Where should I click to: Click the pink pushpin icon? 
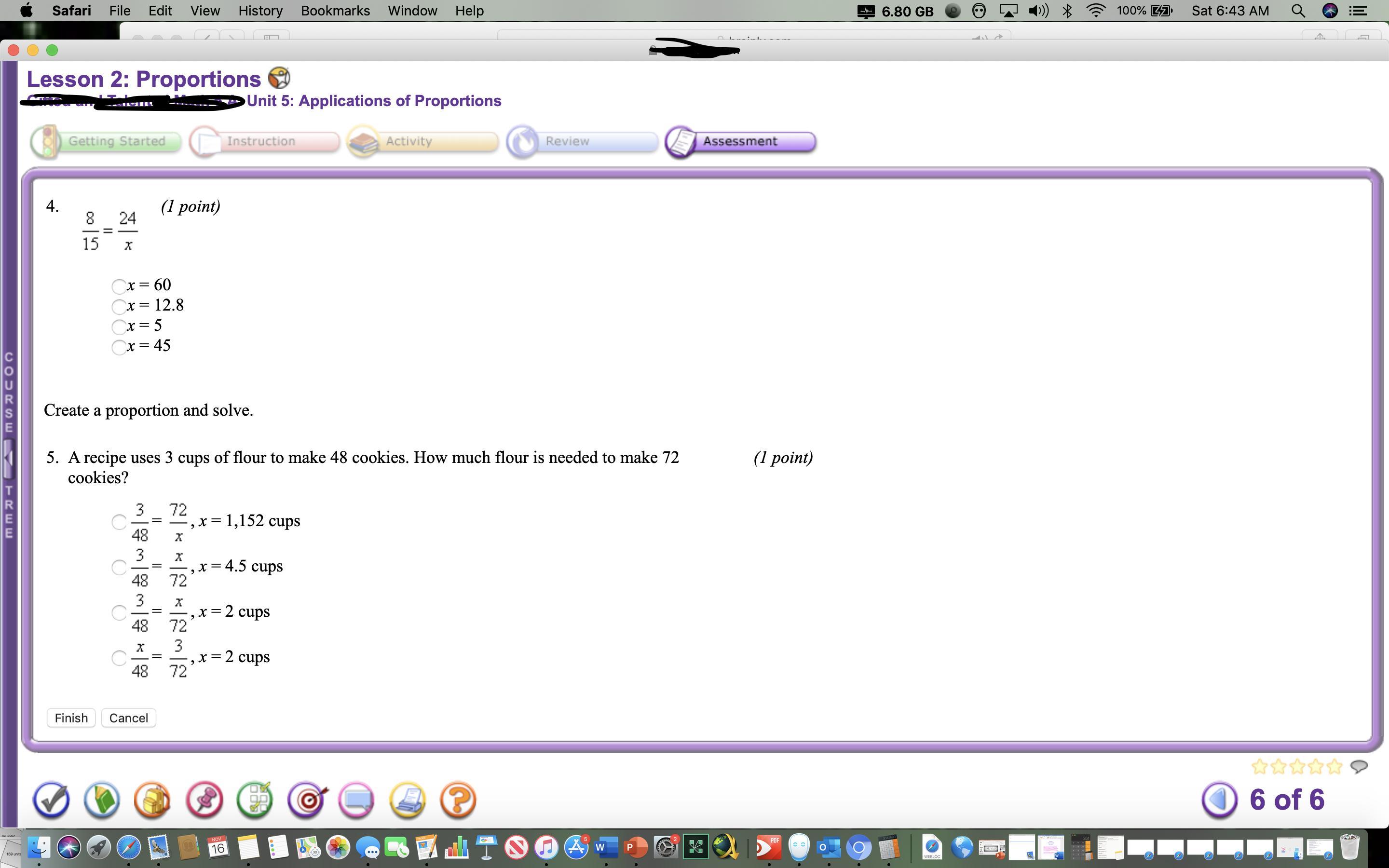(x=204, y=800)
